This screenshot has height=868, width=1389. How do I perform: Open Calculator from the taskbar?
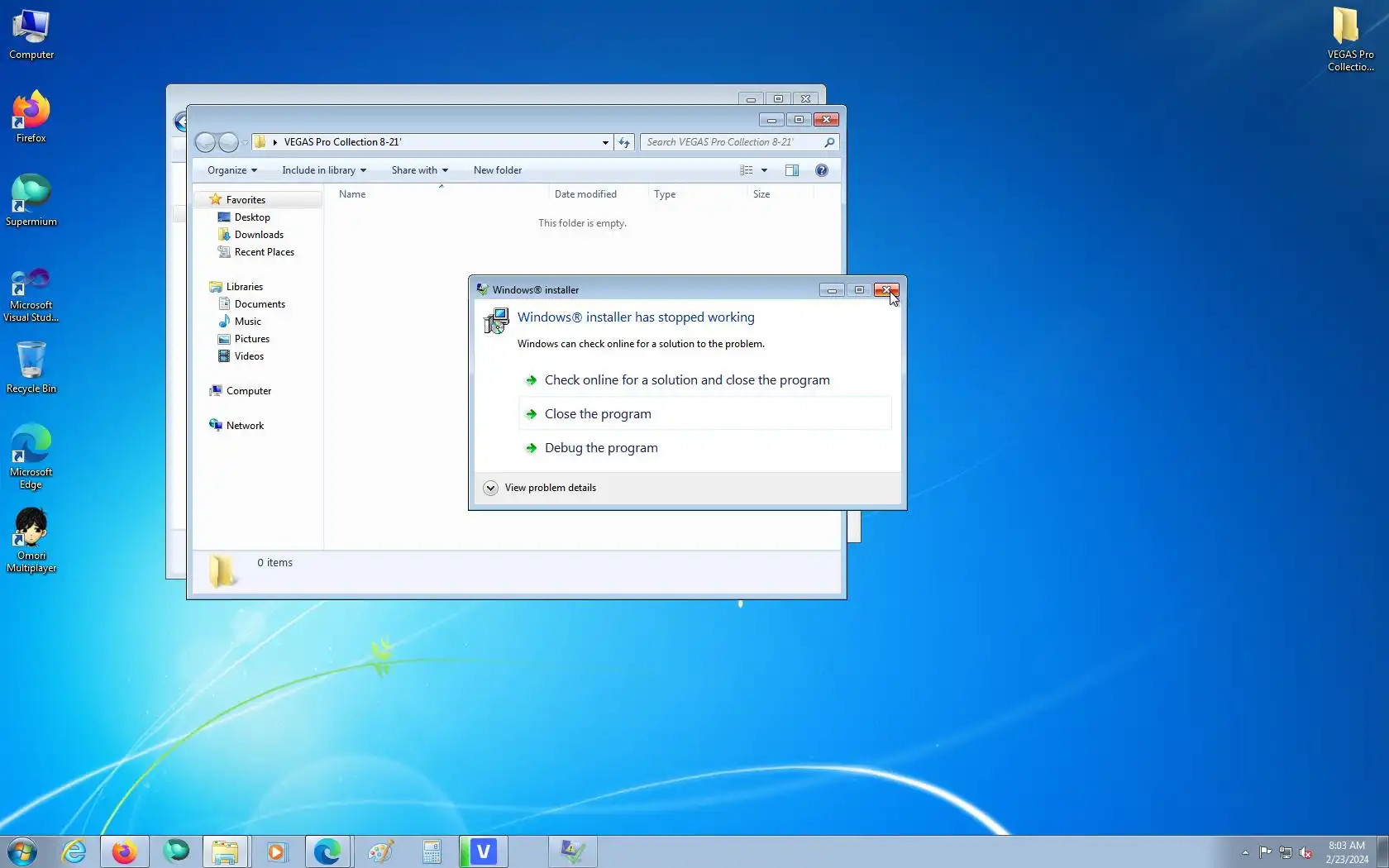(x=432, y=851)
